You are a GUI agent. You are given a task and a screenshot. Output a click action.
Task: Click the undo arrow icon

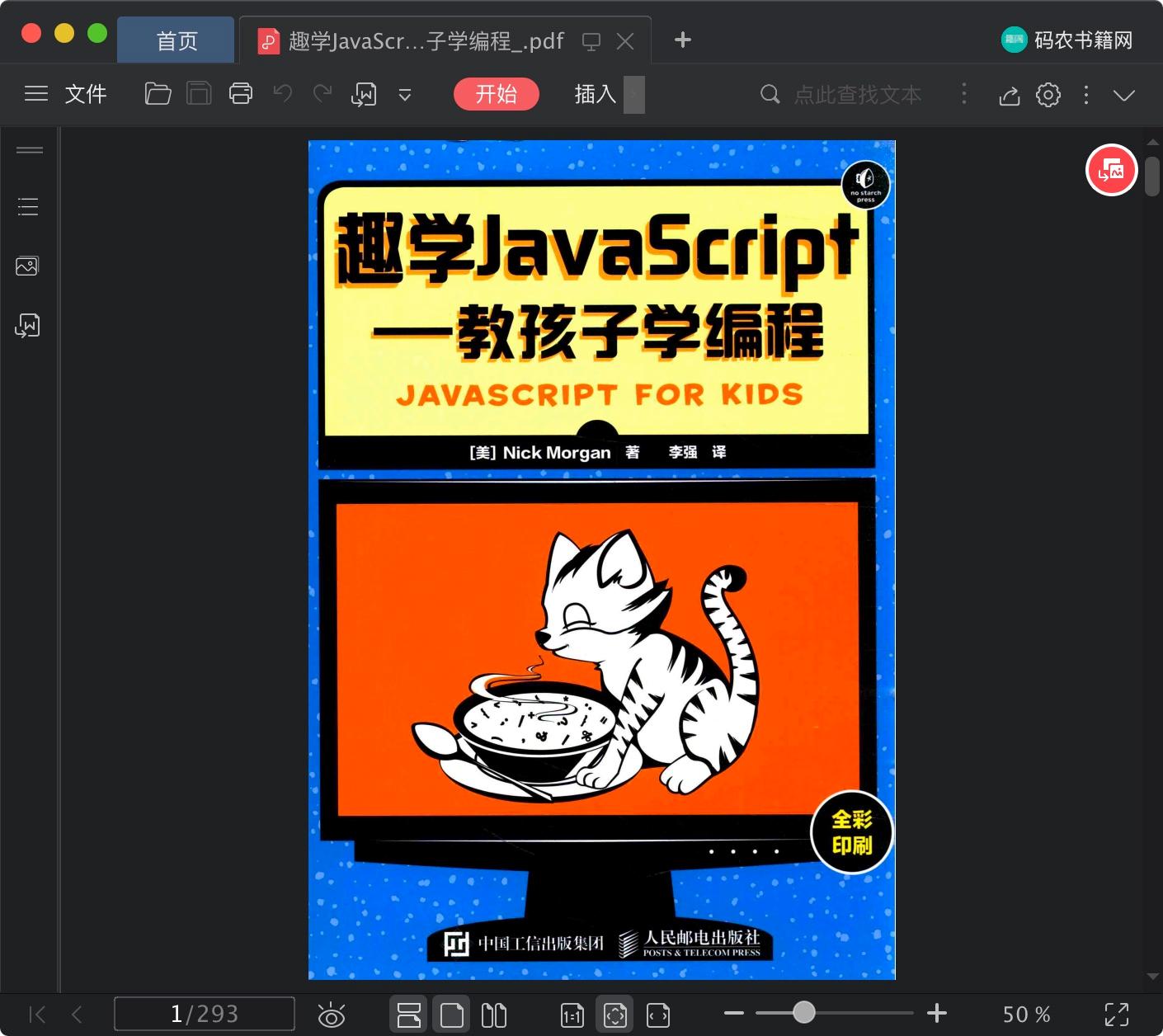coord(283,94)
